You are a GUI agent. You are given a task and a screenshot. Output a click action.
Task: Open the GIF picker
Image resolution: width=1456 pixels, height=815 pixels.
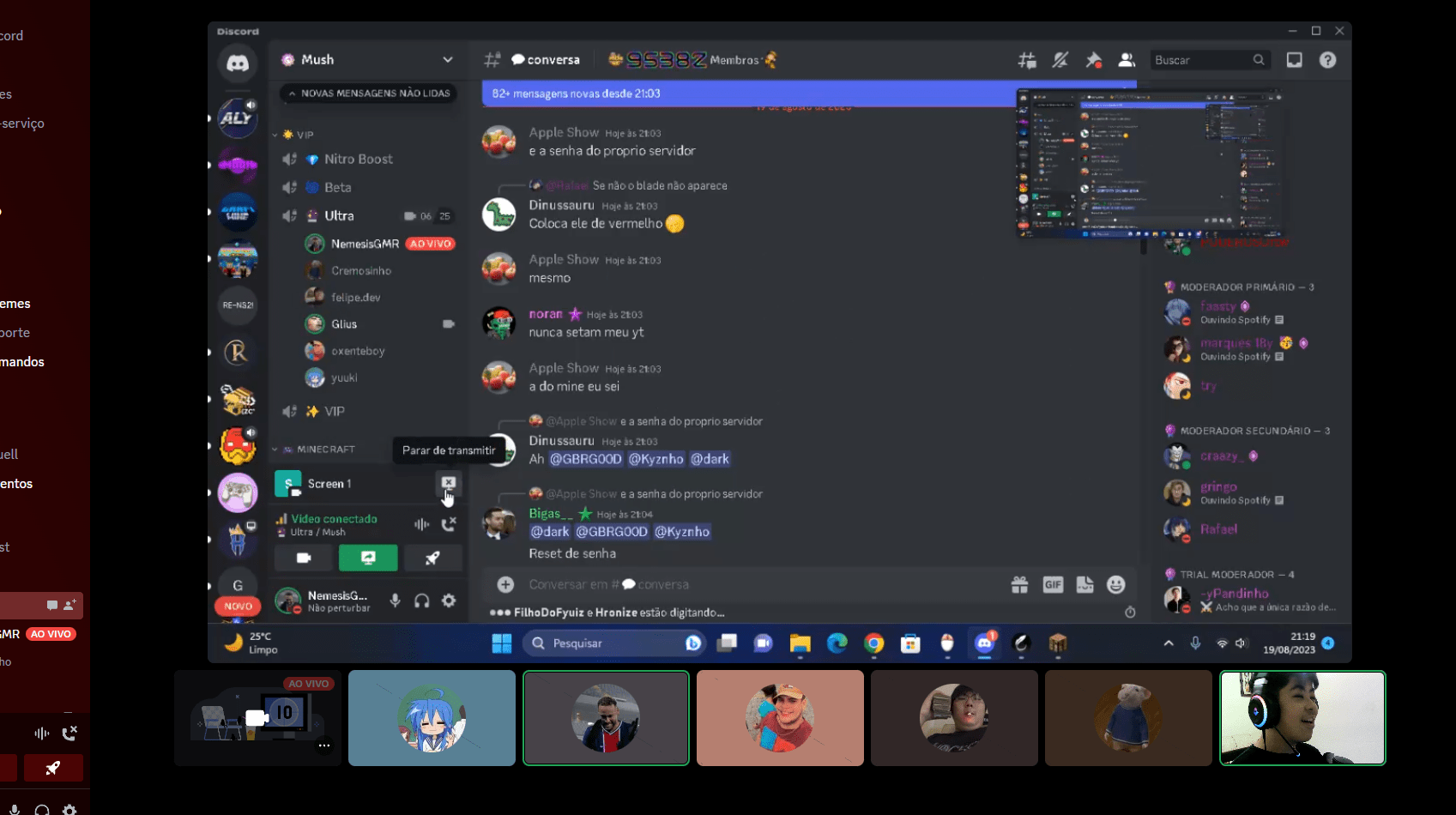click(x=1053, y=584)
